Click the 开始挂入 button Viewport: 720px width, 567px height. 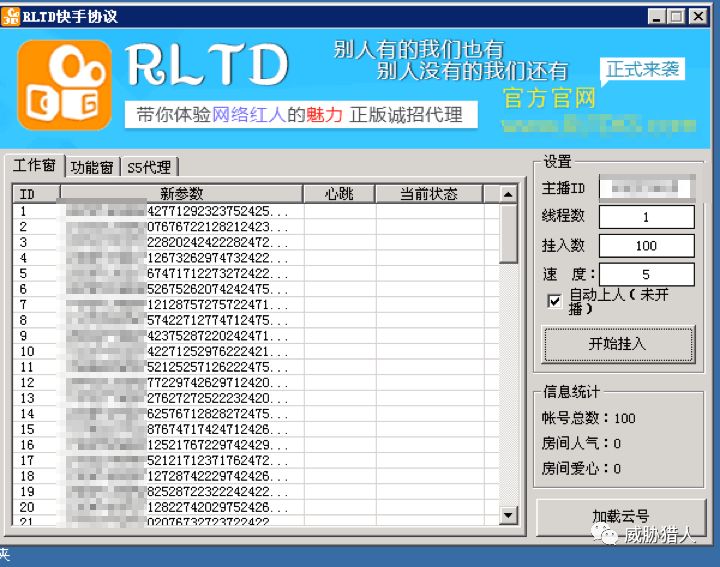(x=618, y=344)
